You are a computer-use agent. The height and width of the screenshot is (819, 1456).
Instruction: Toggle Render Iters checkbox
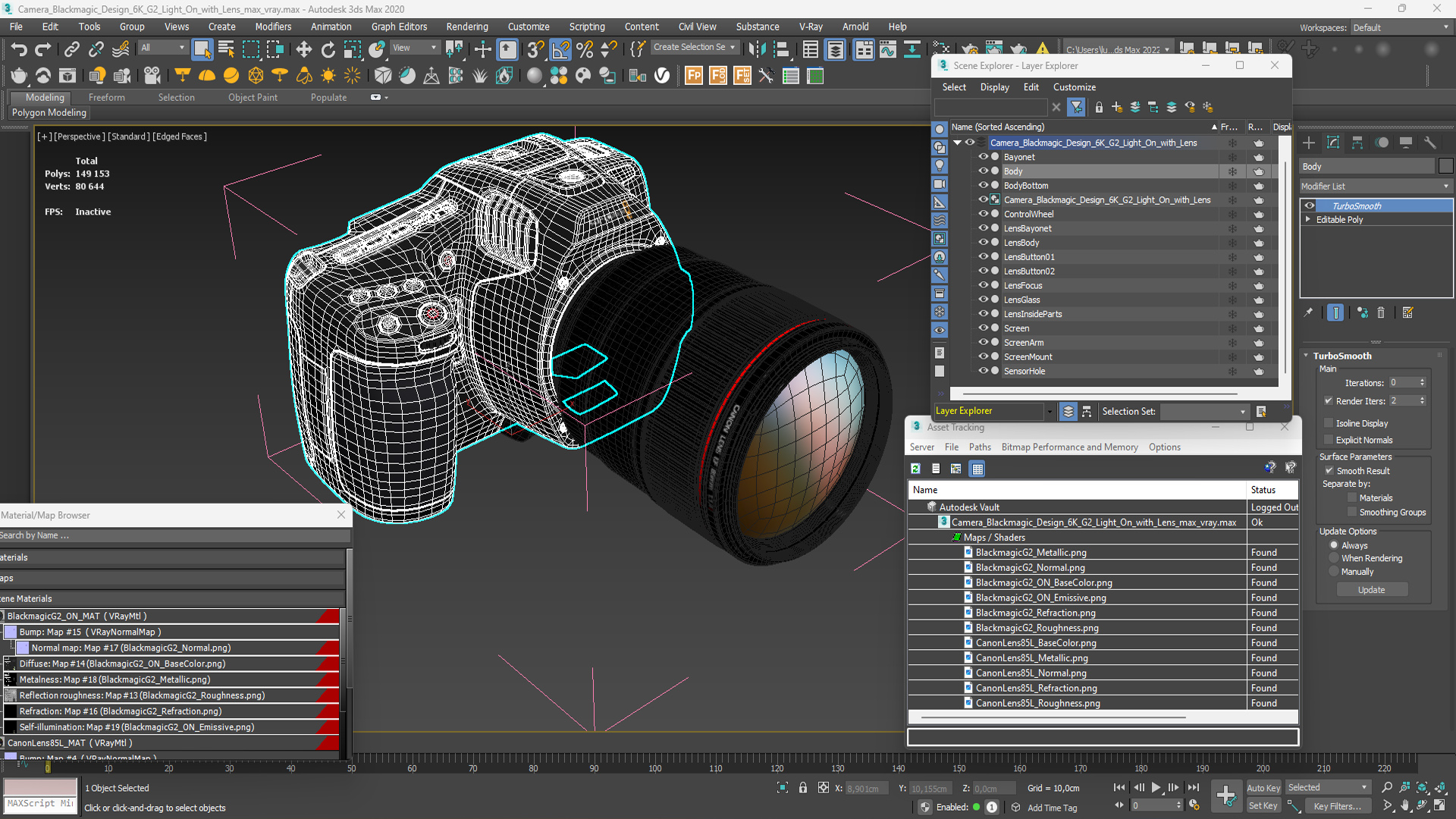(x=1329, y=401)
